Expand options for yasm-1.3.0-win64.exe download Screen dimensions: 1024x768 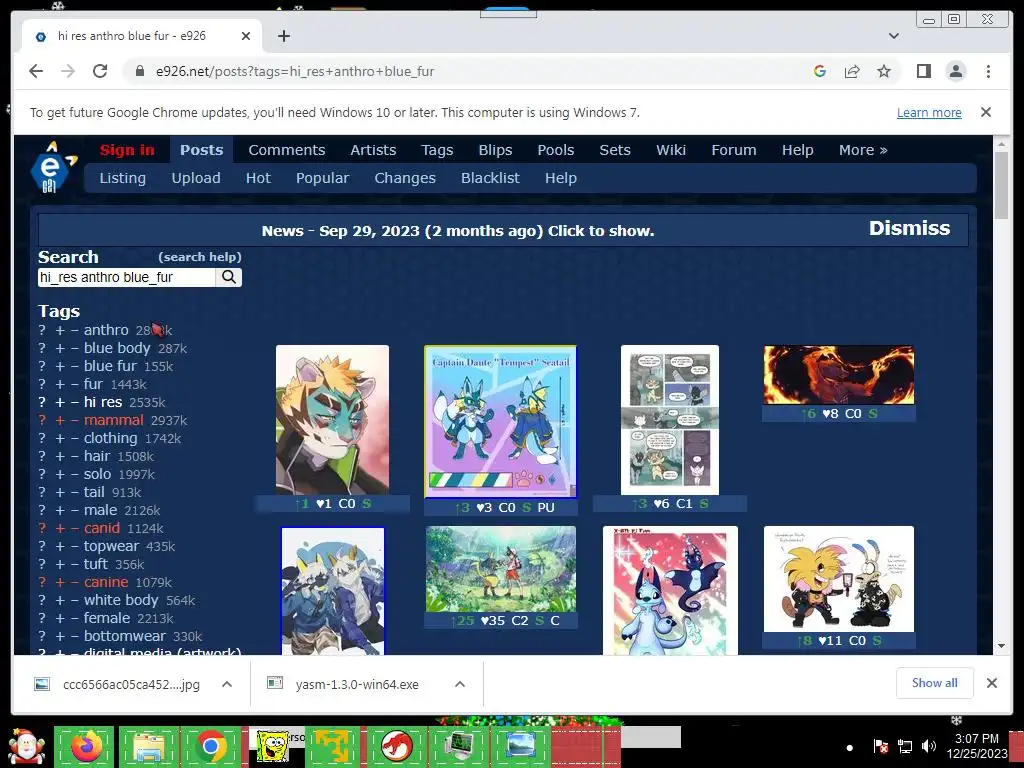tap(460, 684)
